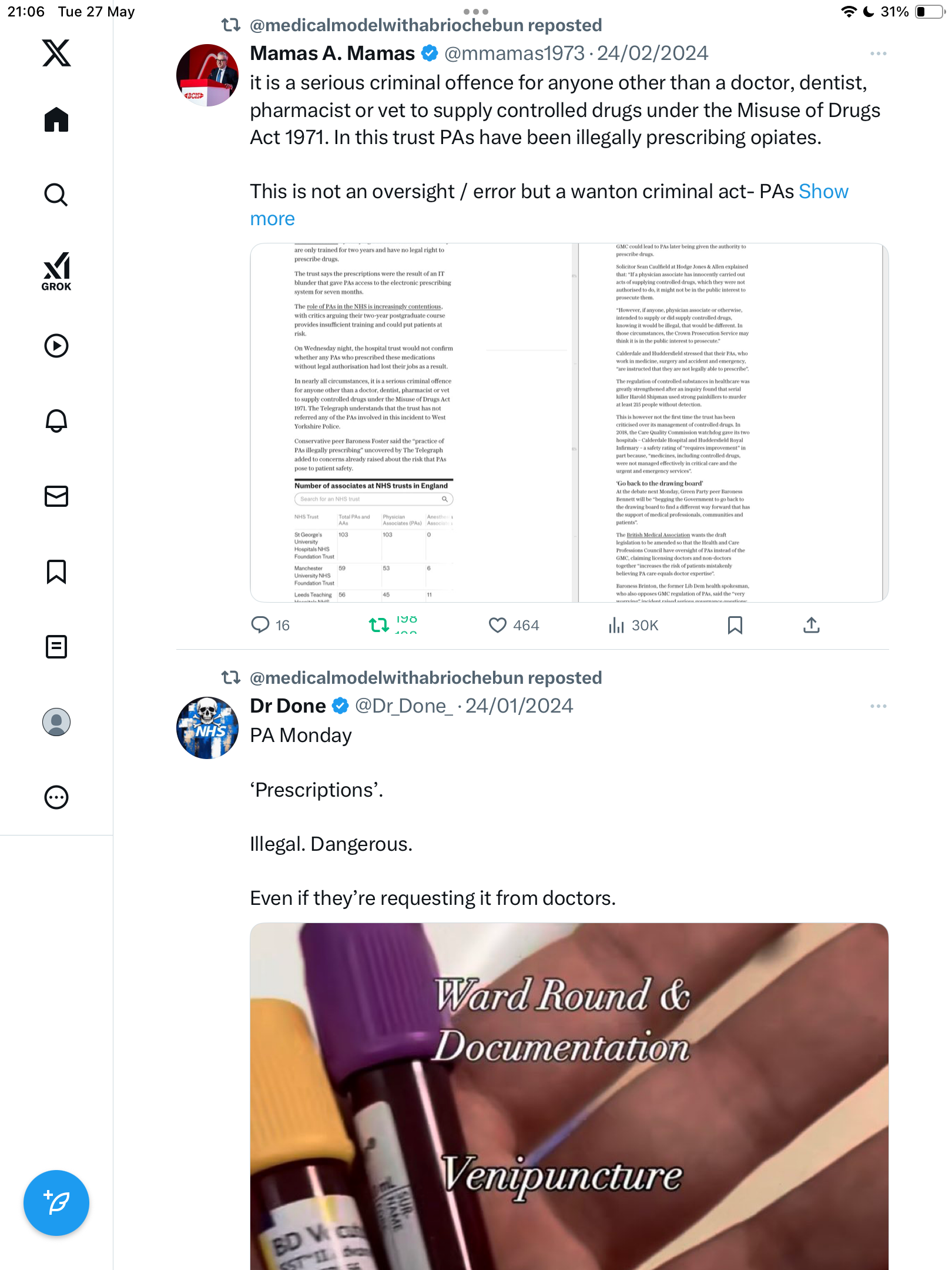The width and height of the screenshot is (952, 1270).
Task: Open Grok from the sidebar
Action: click(56, 271)
